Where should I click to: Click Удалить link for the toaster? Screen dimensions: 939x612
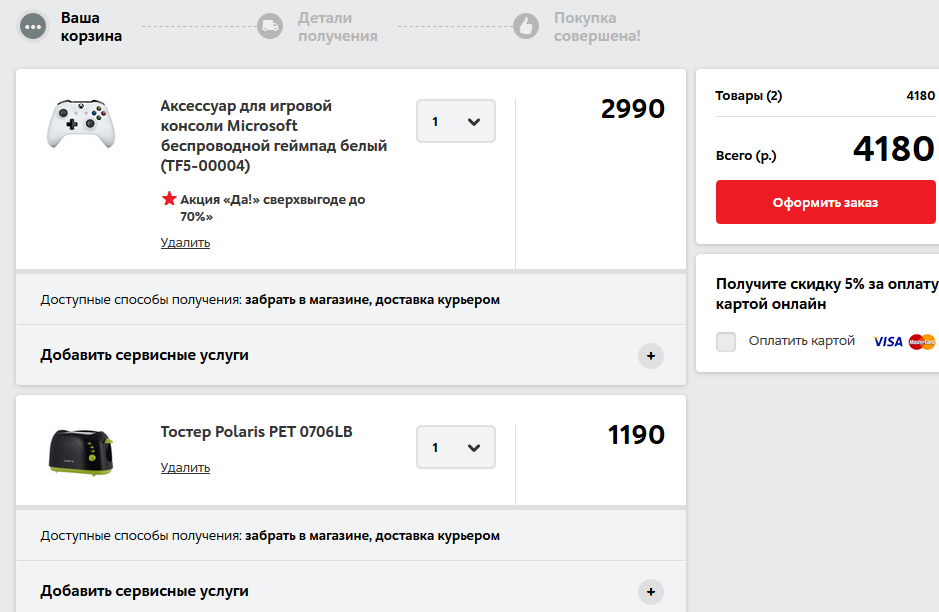pos(185,468)
